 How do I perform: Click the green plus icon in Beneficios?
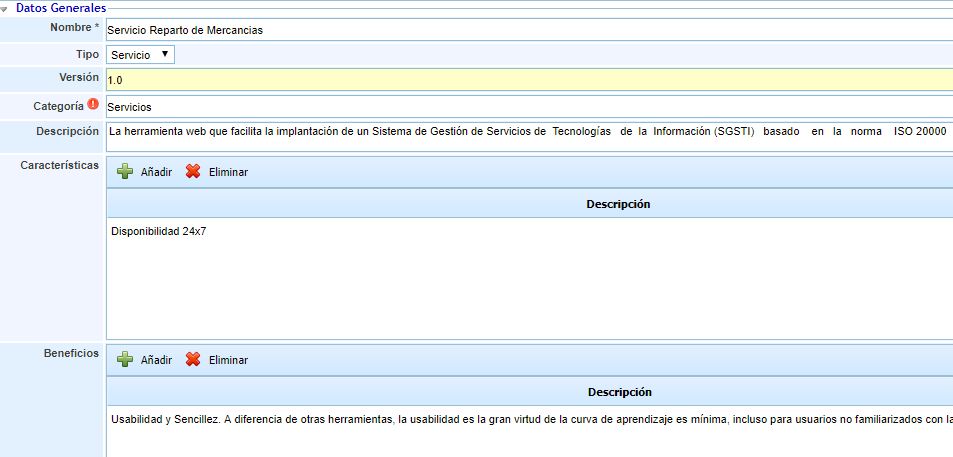125,360
